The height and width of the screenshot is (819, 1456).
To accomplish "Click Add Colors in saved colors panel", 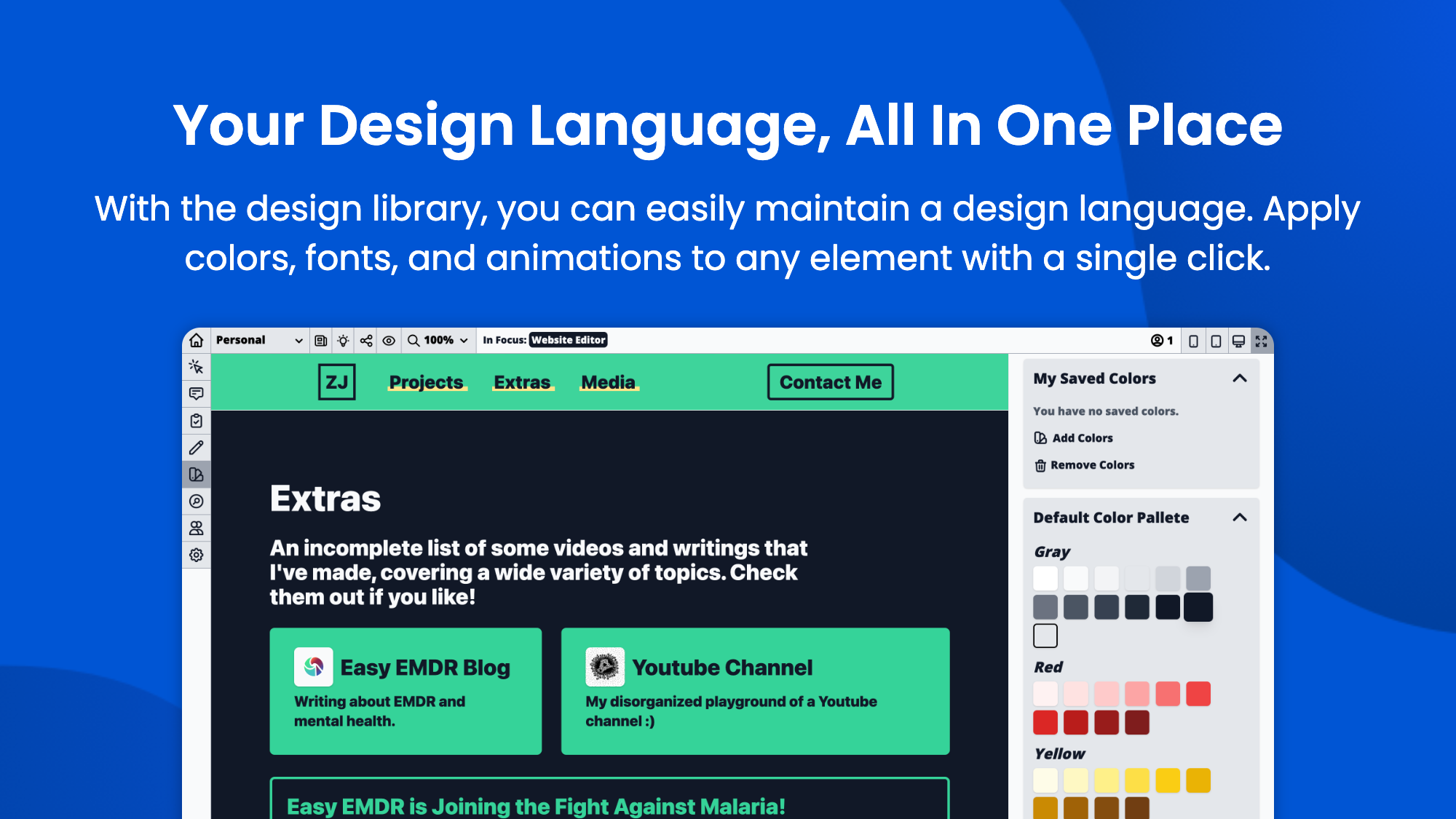I will 1074,438.
